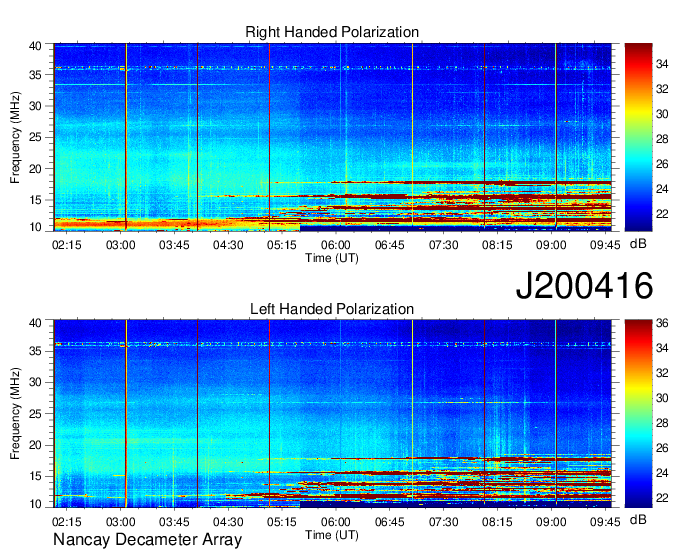Click 09:00 tick under Left Handed plot
The image size is (680, 552).
(551, 521)
